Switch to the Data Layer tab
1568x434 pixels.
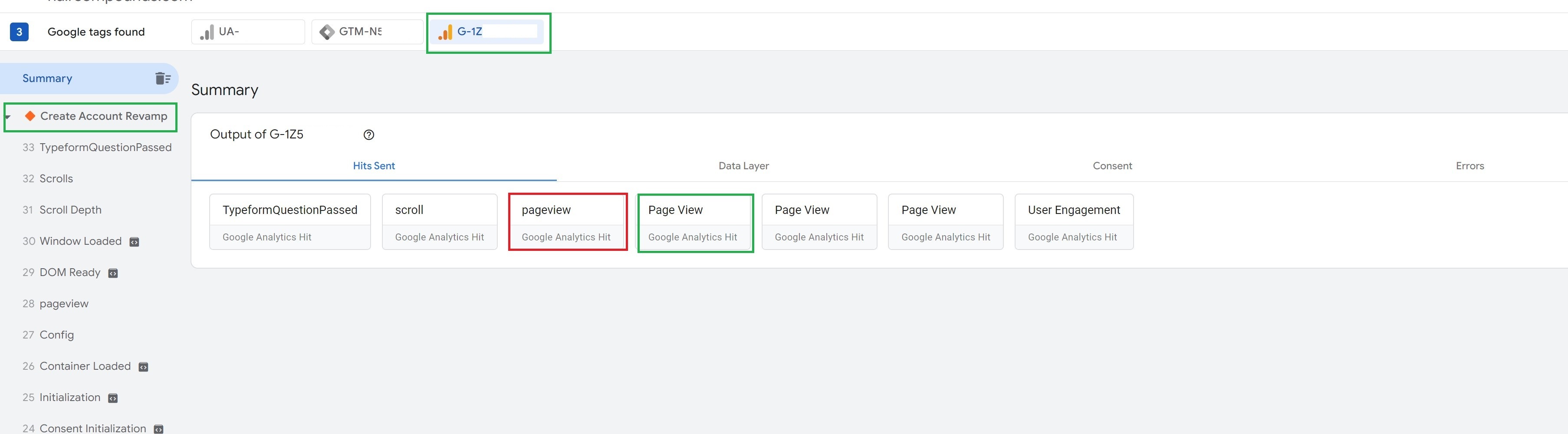point(743,165)
